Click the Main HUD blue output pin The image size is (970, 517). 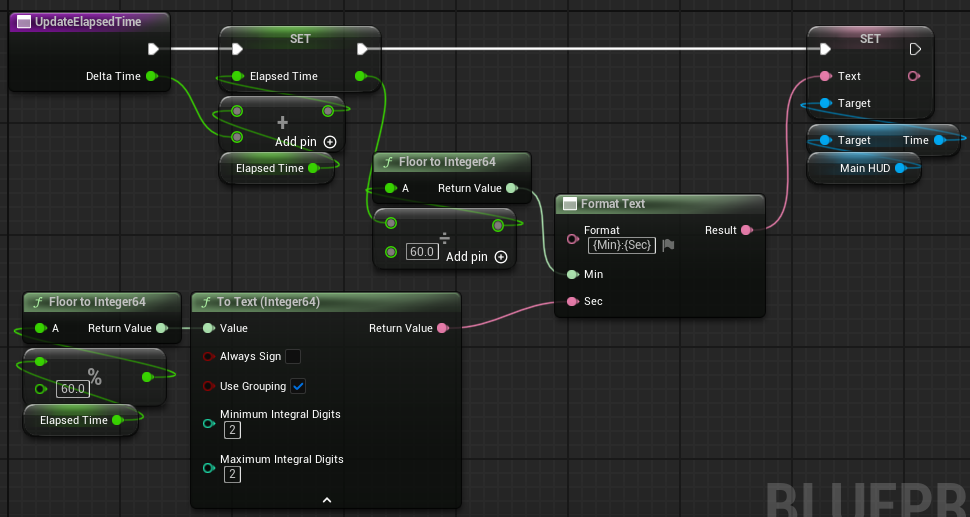click(x=900, y=168)
